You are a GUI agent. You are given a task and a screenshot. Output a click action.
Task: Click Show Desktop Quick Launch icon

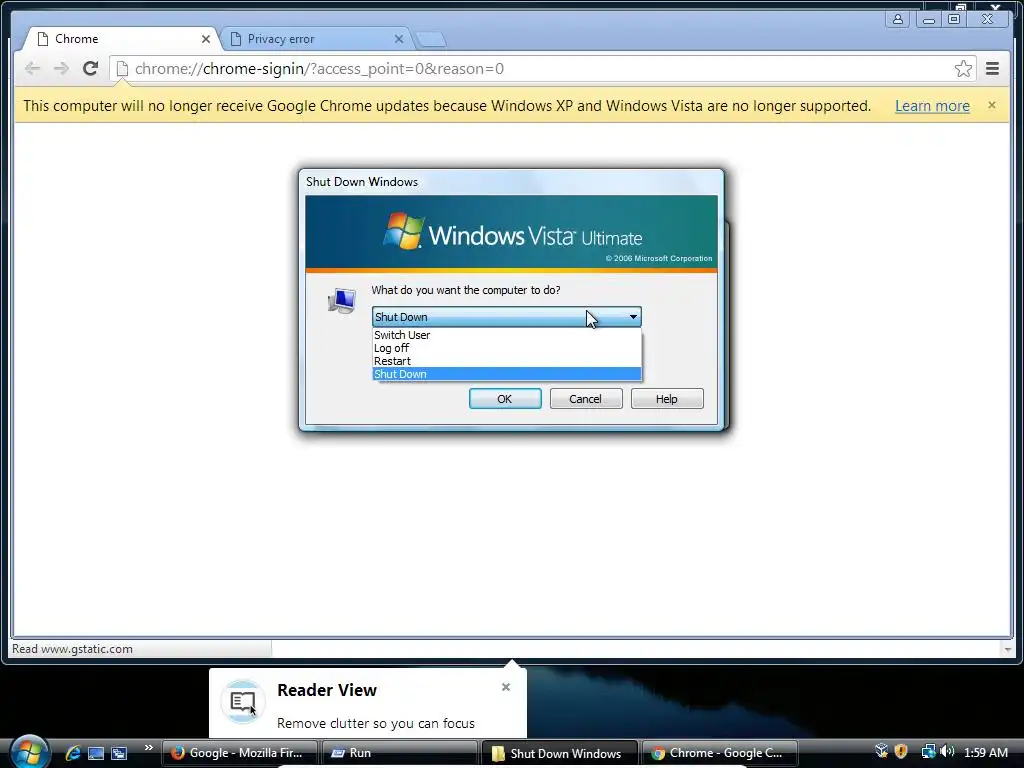tap(96, 753)
